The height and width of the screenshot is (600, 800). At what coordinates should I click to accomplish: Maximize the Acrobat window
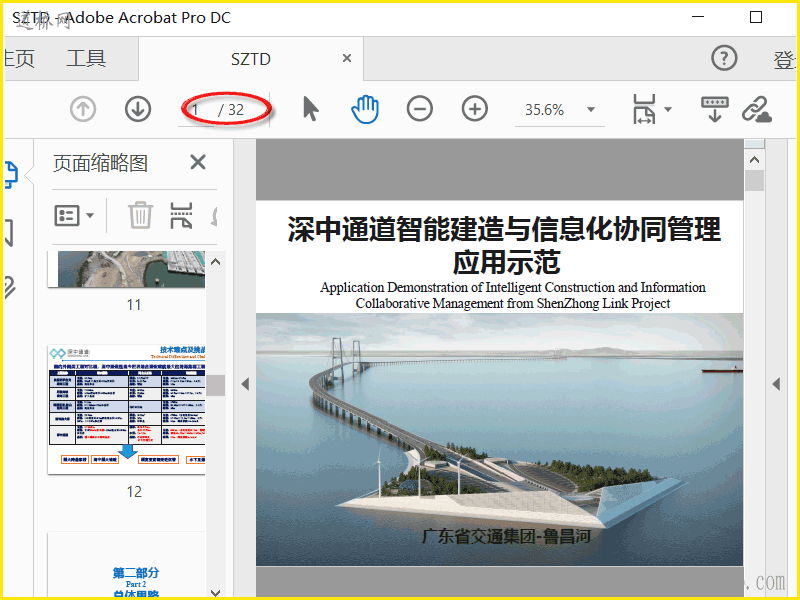pos(756,17)
